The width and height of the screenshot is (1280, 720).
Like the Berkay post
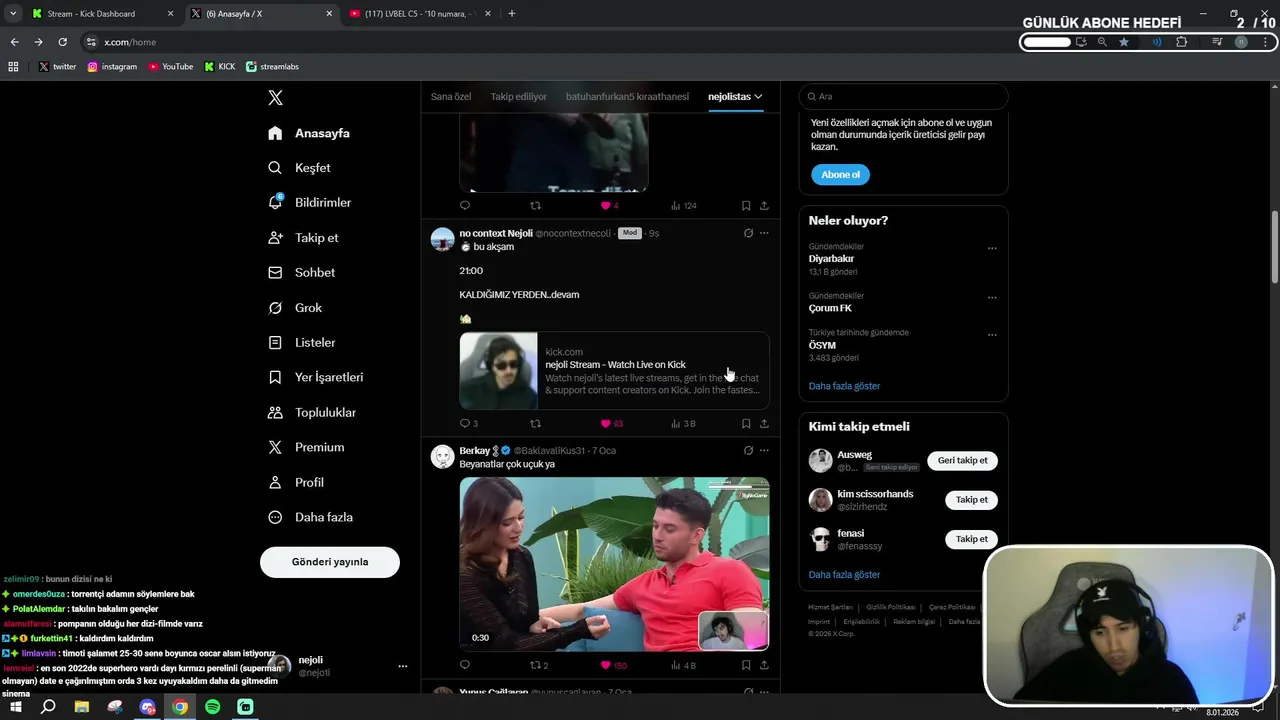point(606,665)
